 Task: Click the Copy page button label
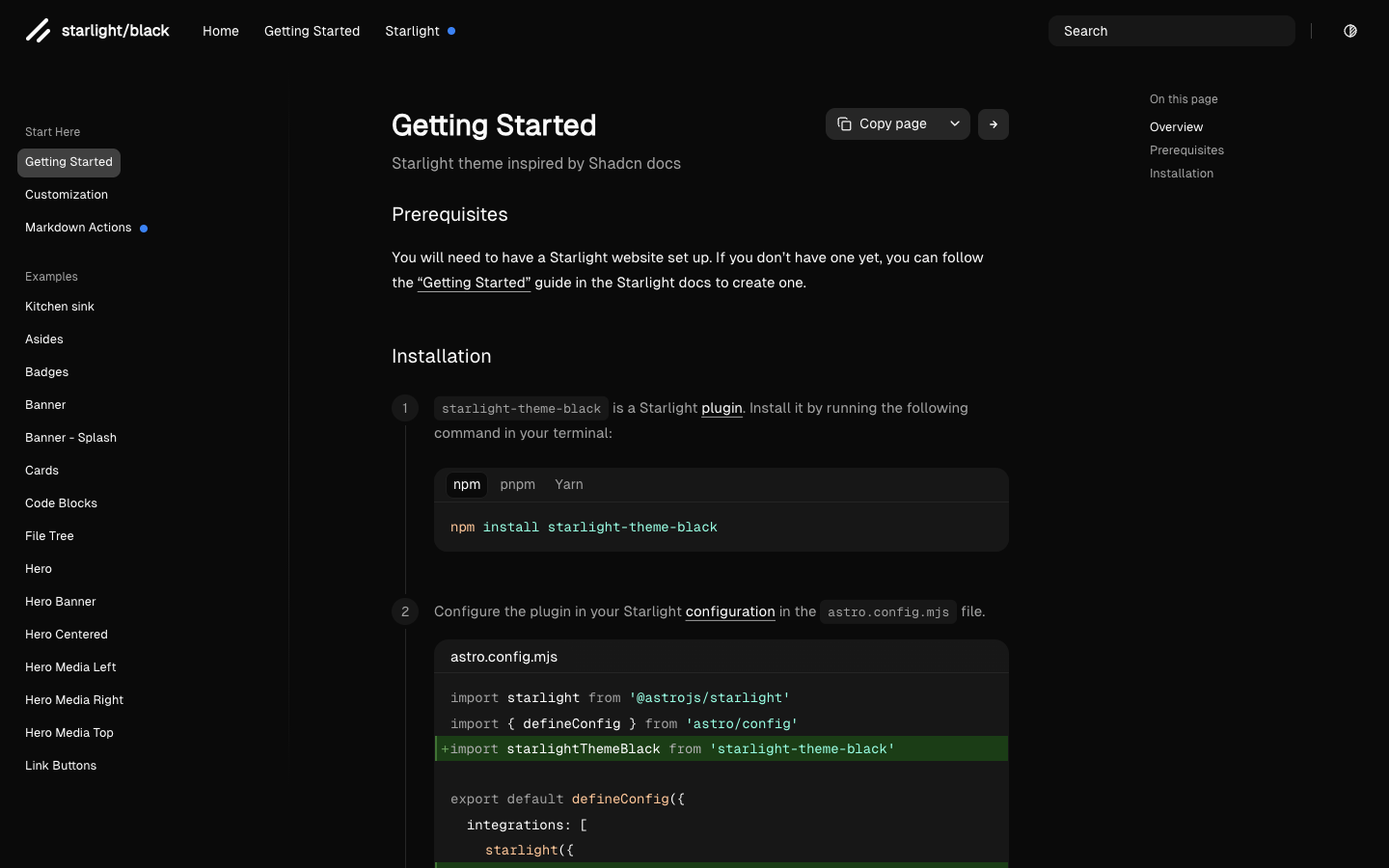pyautogui.click(x=892, y=123)
